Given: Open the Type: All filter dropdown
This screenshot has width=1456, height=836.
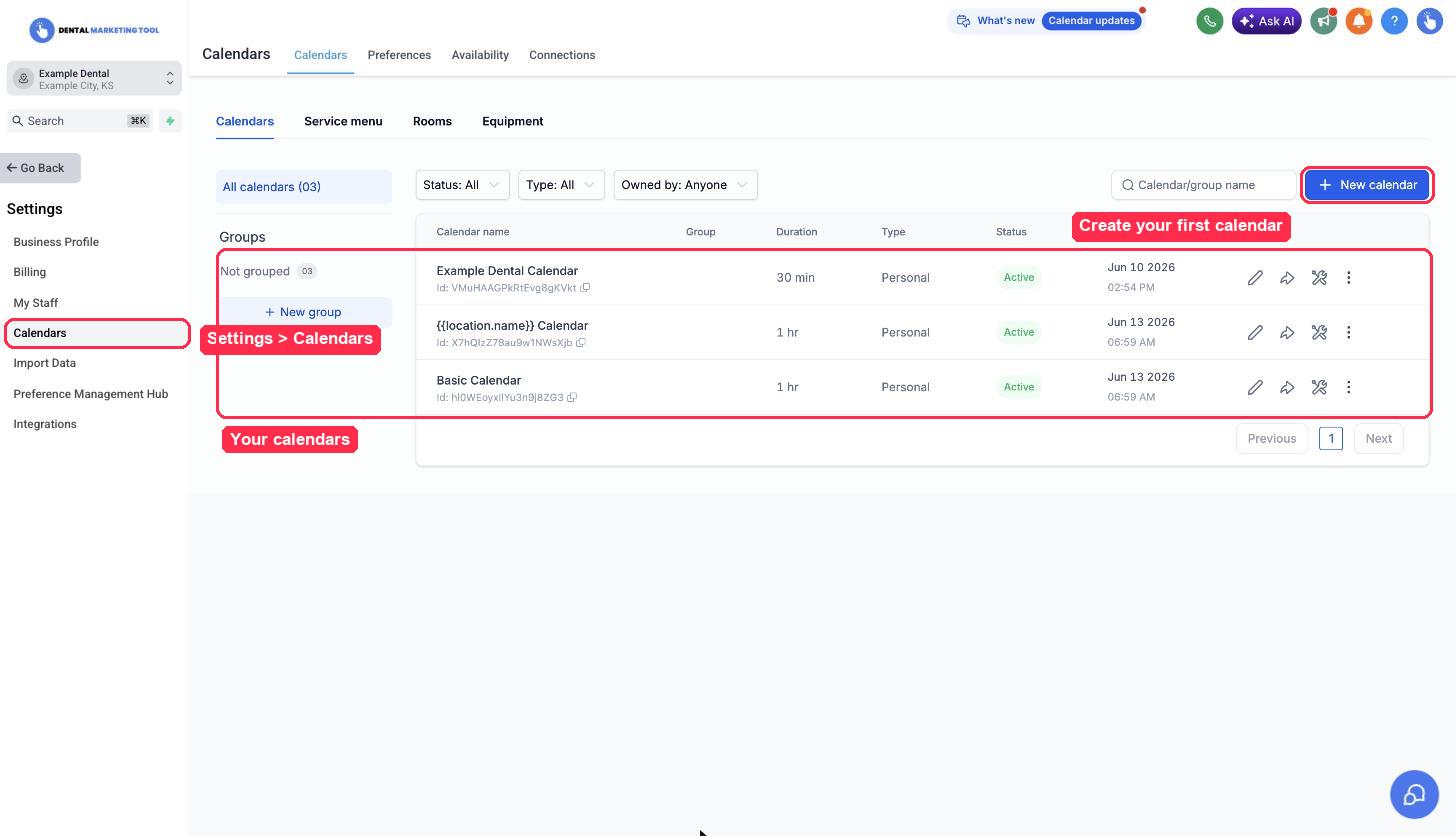Looking at the screenshot, I should pyautogui.click(x=561, y=185).
